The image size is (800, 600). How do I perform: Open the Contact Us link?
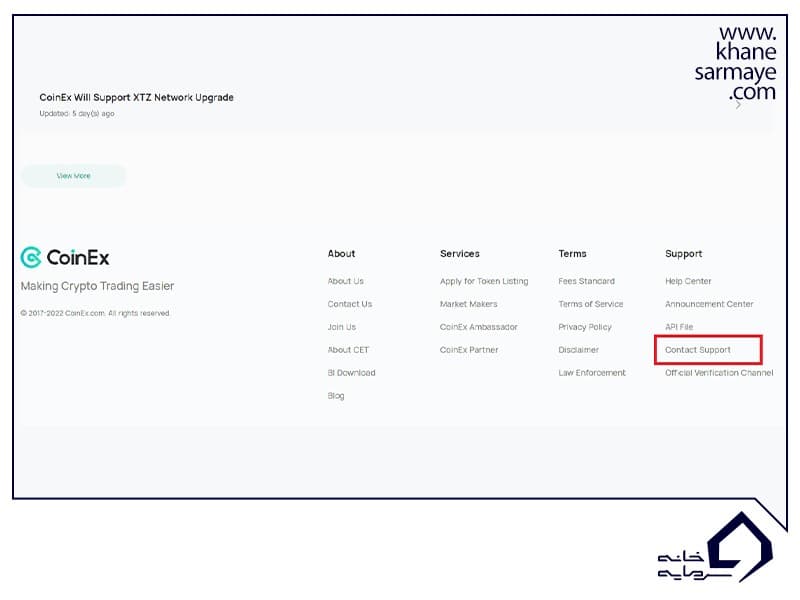(x=349, y=304)
